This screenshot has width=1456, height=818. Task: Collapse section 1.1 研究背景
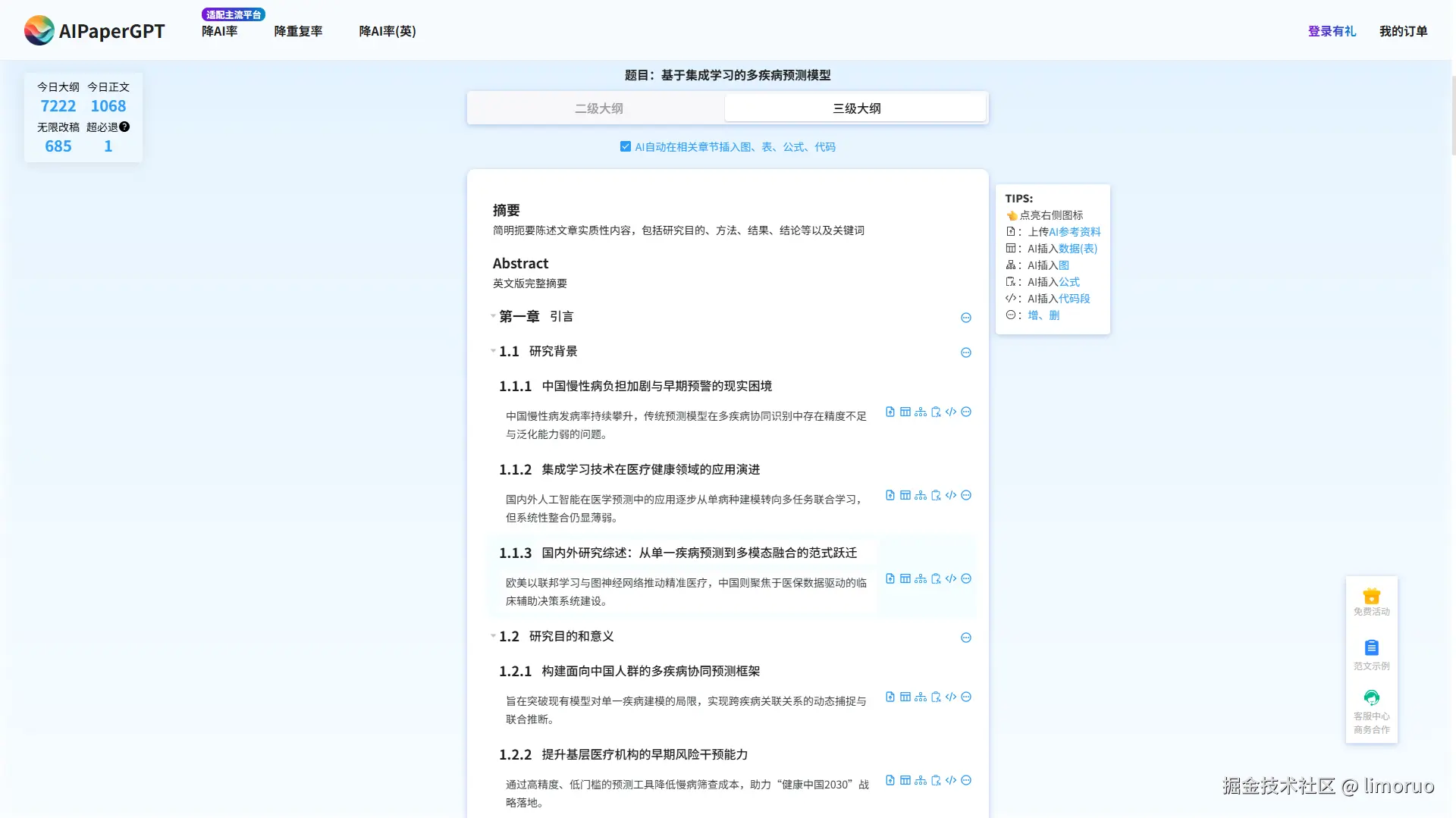pyautogui.click(x=494, y=352)
